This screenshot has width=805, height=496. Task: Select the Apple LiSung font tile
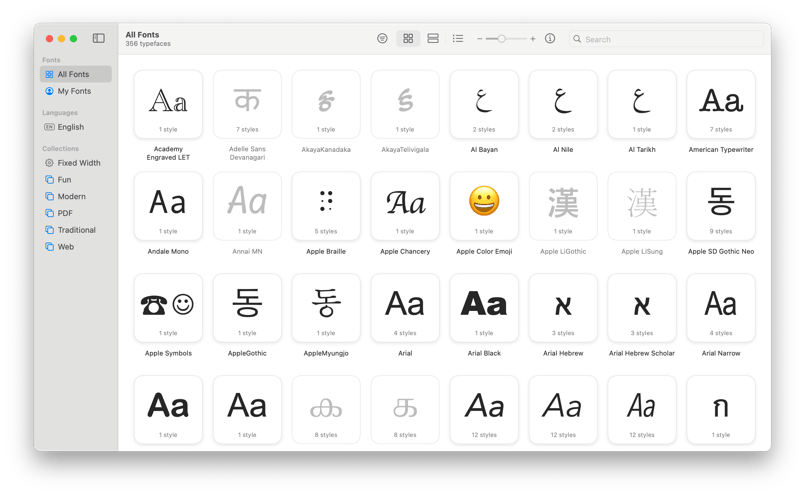642,206
